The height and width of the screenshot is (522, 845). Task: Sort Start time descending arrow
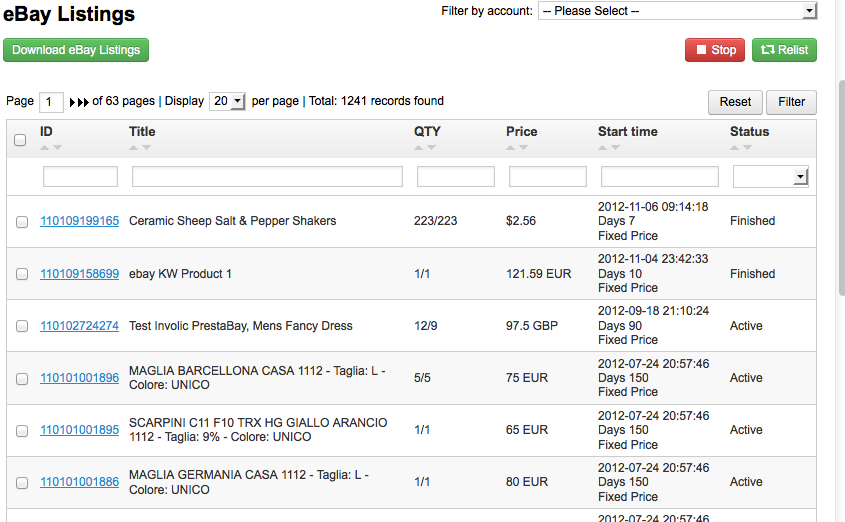(x=615, y=148)
